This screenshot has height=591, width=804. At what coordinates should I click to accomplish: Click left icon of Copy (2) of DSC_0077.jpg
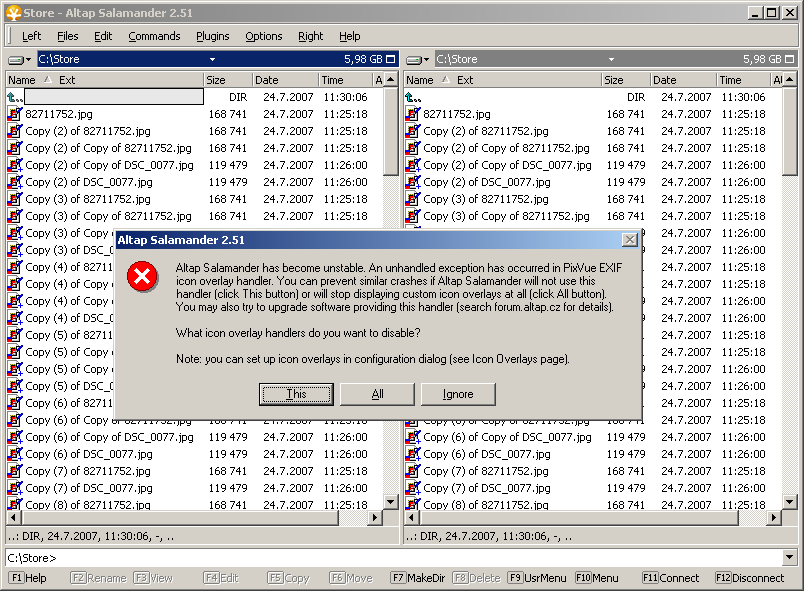[15, 182]
